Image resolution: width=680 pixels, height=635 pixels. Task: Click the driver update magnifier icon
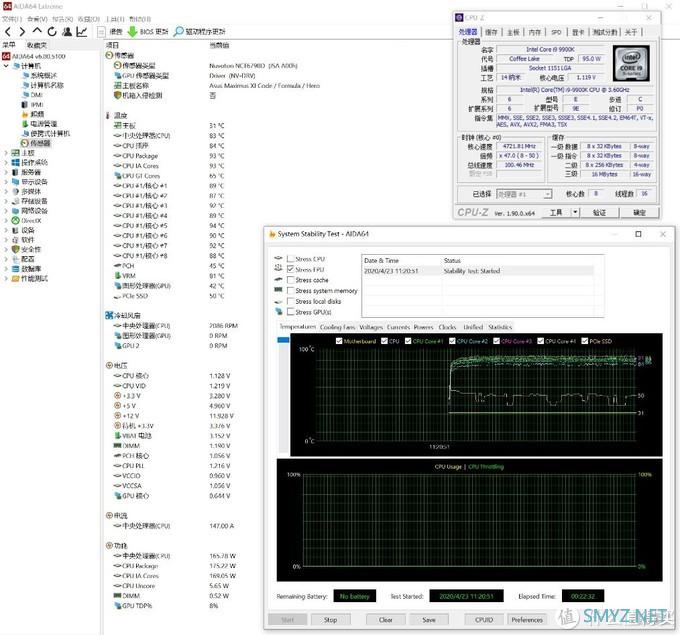click(178, 32)
